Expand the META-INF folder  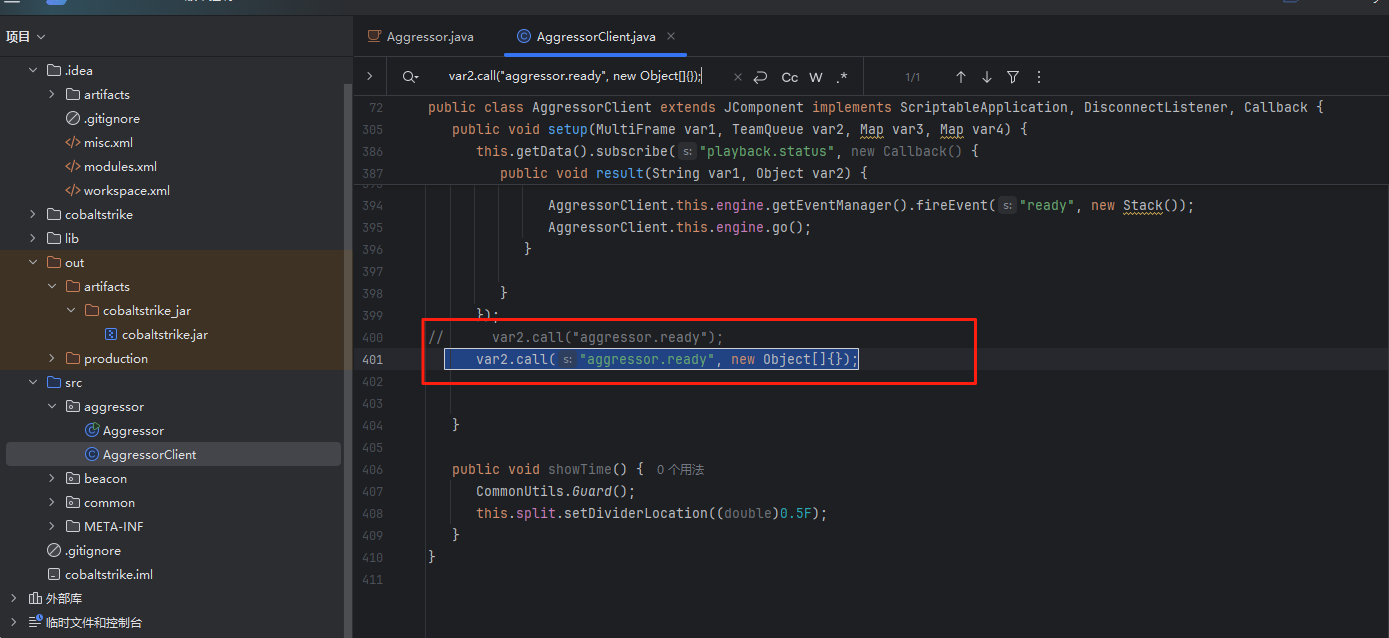pyautogui.click(x=52, y=526)
